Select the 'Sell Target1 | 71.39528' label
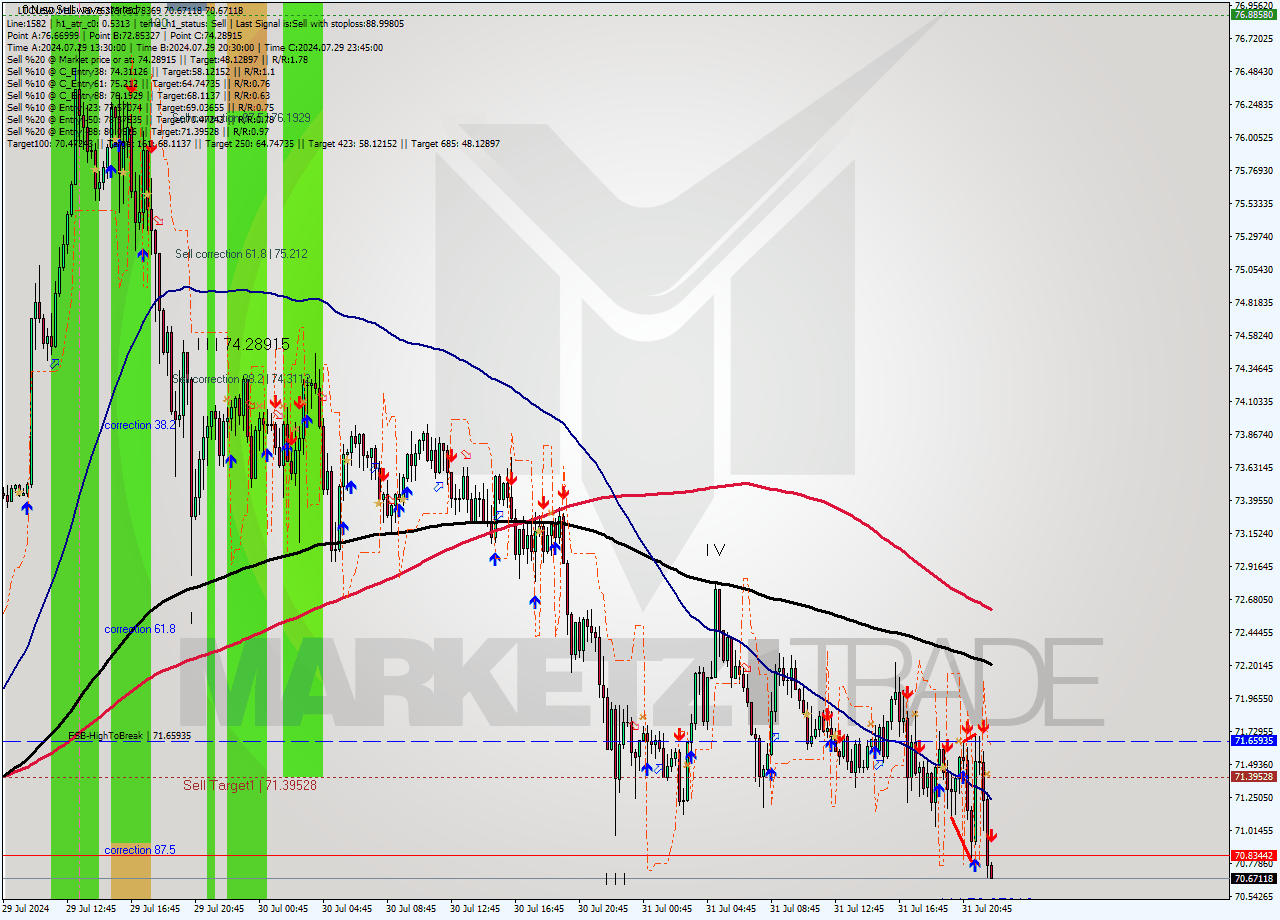The height and width of the screenshot is (920, 1280). coord(249,786)
